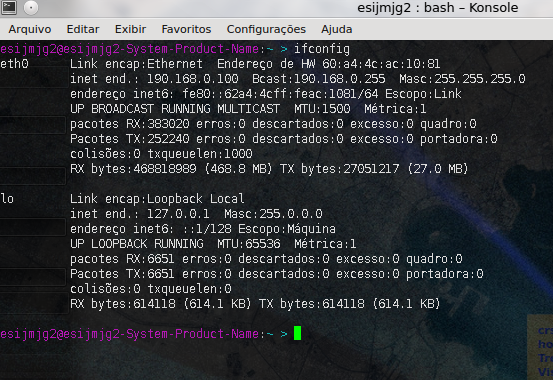This screenshot has width=553, height=380.
Task: Click 'UP LOOPBACK RUNNING' flags text
Action: 136,244
